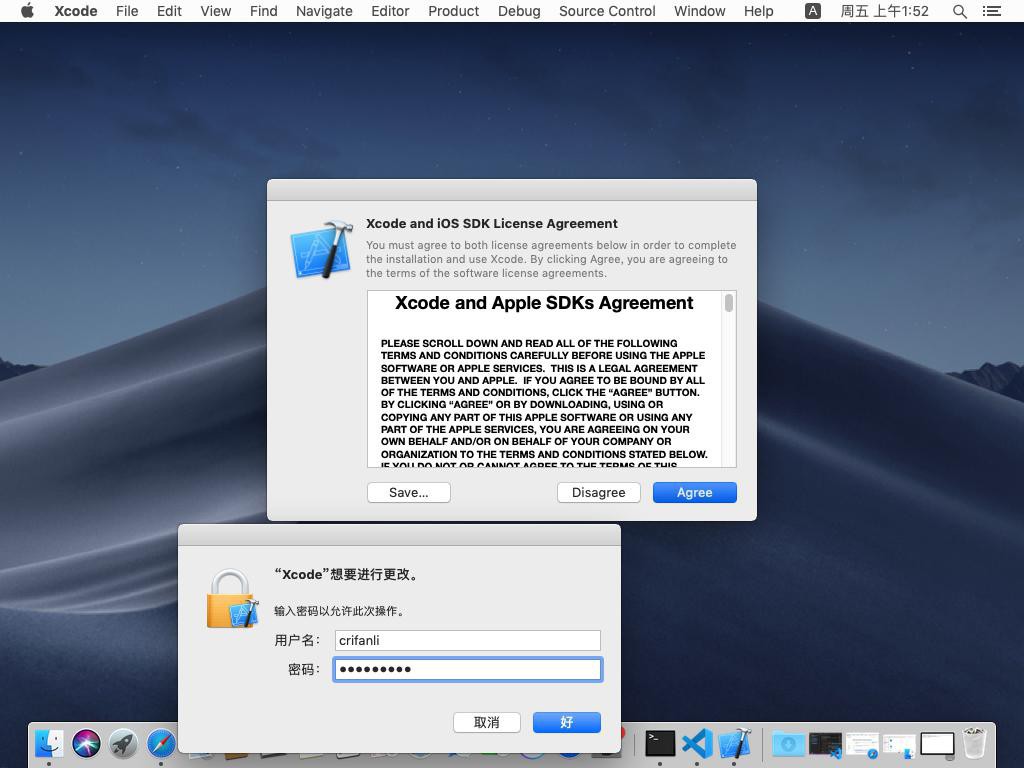This screenshot has height=768, width=1024.
Task: Open the Source Control menu
Action: [607, 11]
